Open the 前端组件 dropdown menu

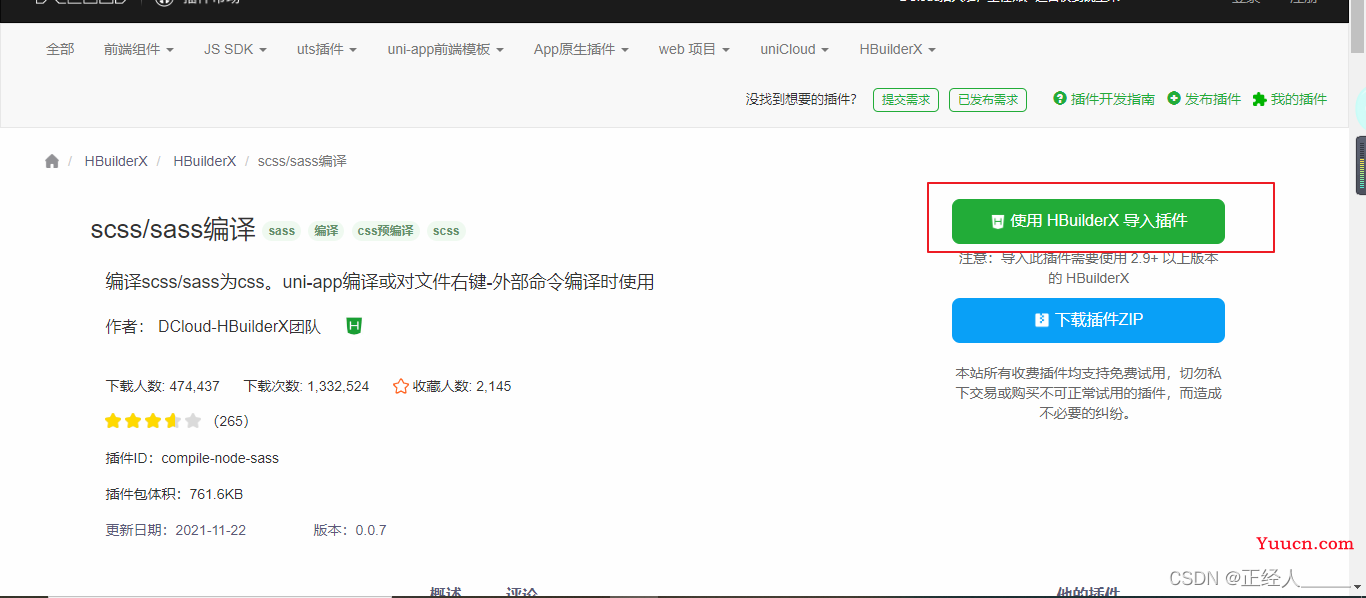(139, 49)
